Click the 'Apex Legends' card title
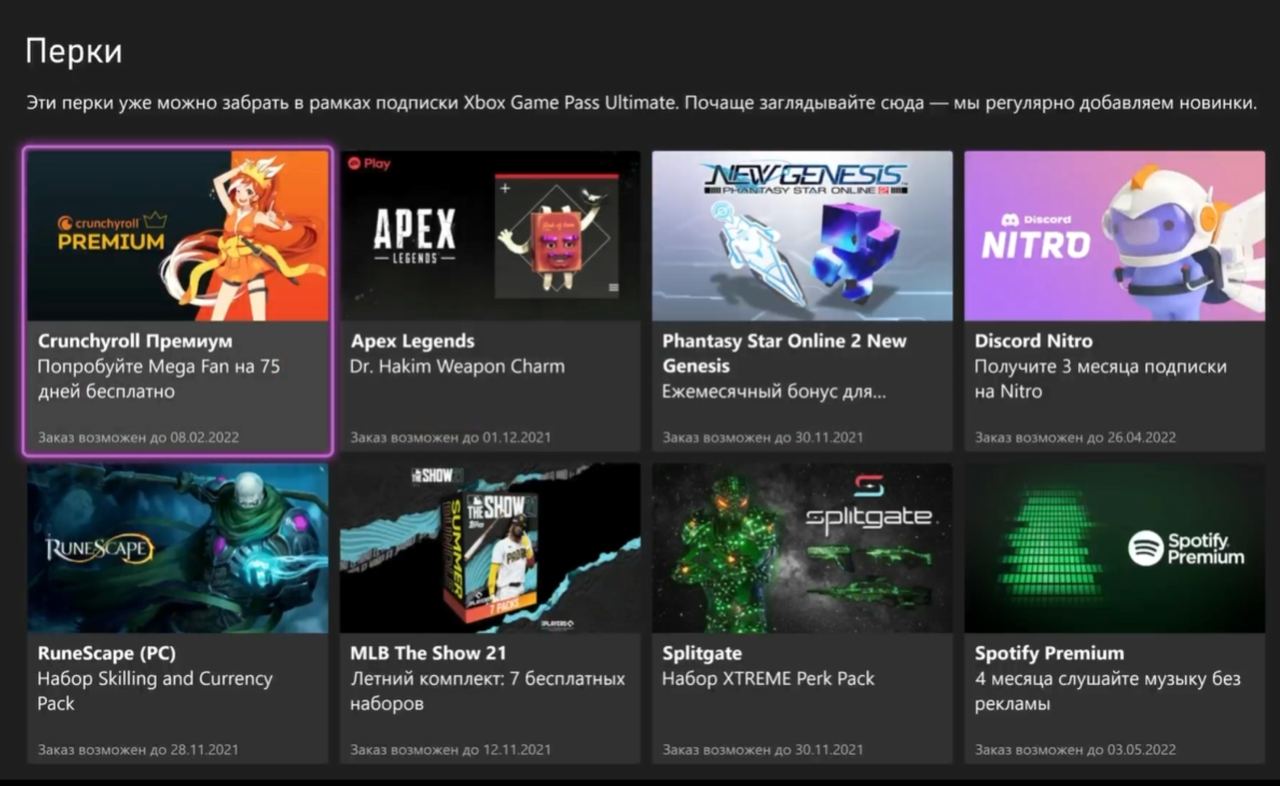This screenshot has width=1280, height=786. [412, 341]
